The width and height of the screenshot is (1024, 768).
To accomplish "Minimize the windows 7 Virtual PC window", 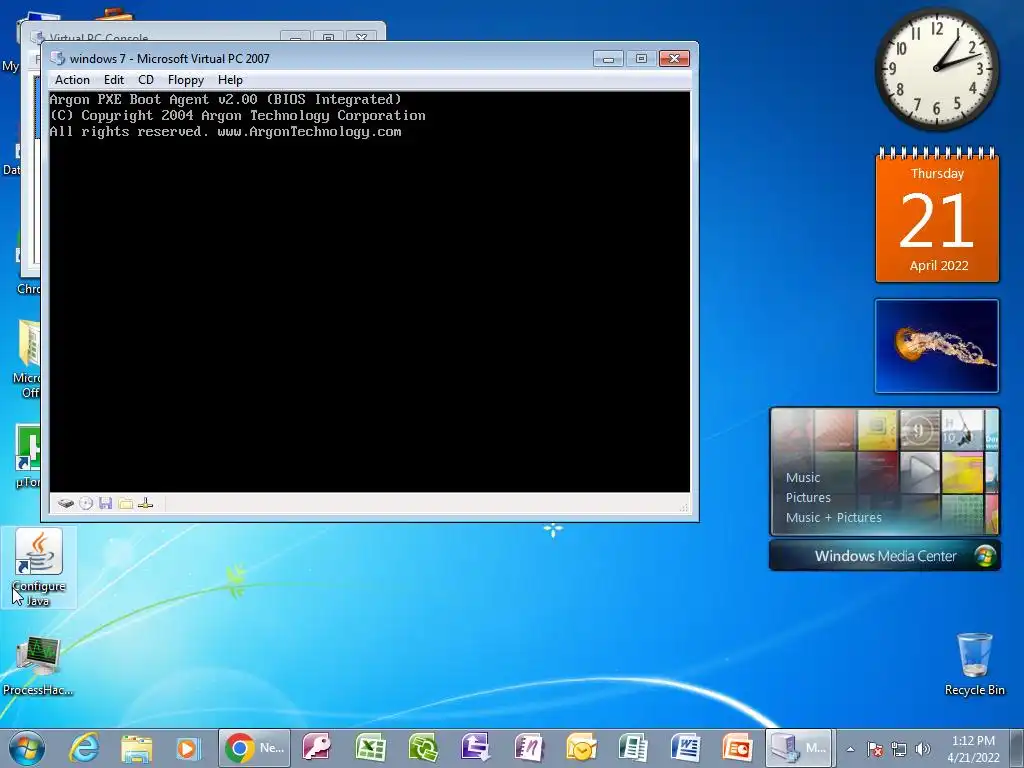I will pos(608,59).
